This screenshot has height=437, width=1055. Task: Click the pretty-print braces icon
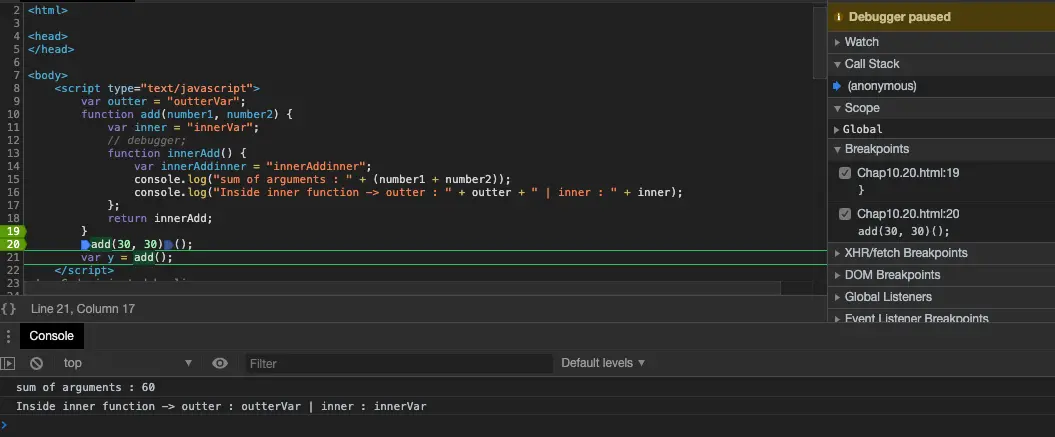[x=8, y=308]
